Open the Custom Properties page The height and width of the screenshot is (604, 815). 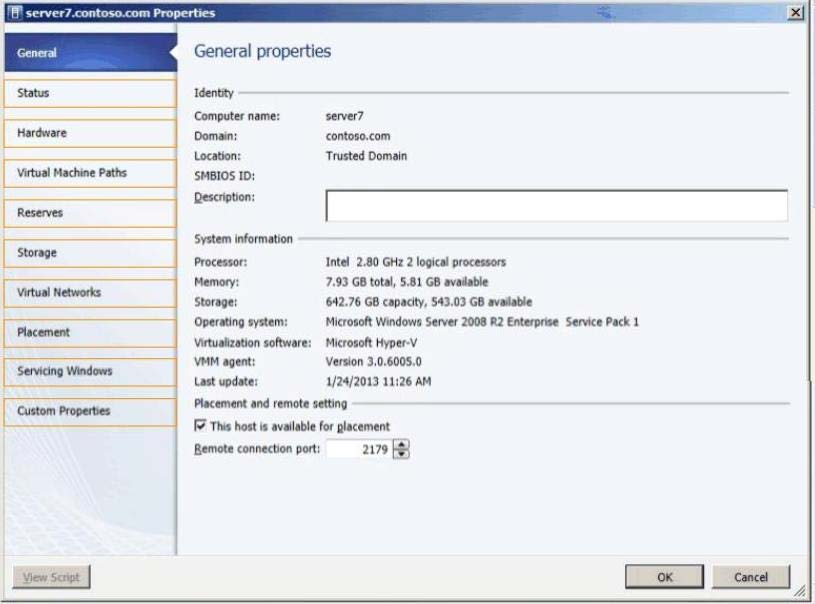pos(90,411)
